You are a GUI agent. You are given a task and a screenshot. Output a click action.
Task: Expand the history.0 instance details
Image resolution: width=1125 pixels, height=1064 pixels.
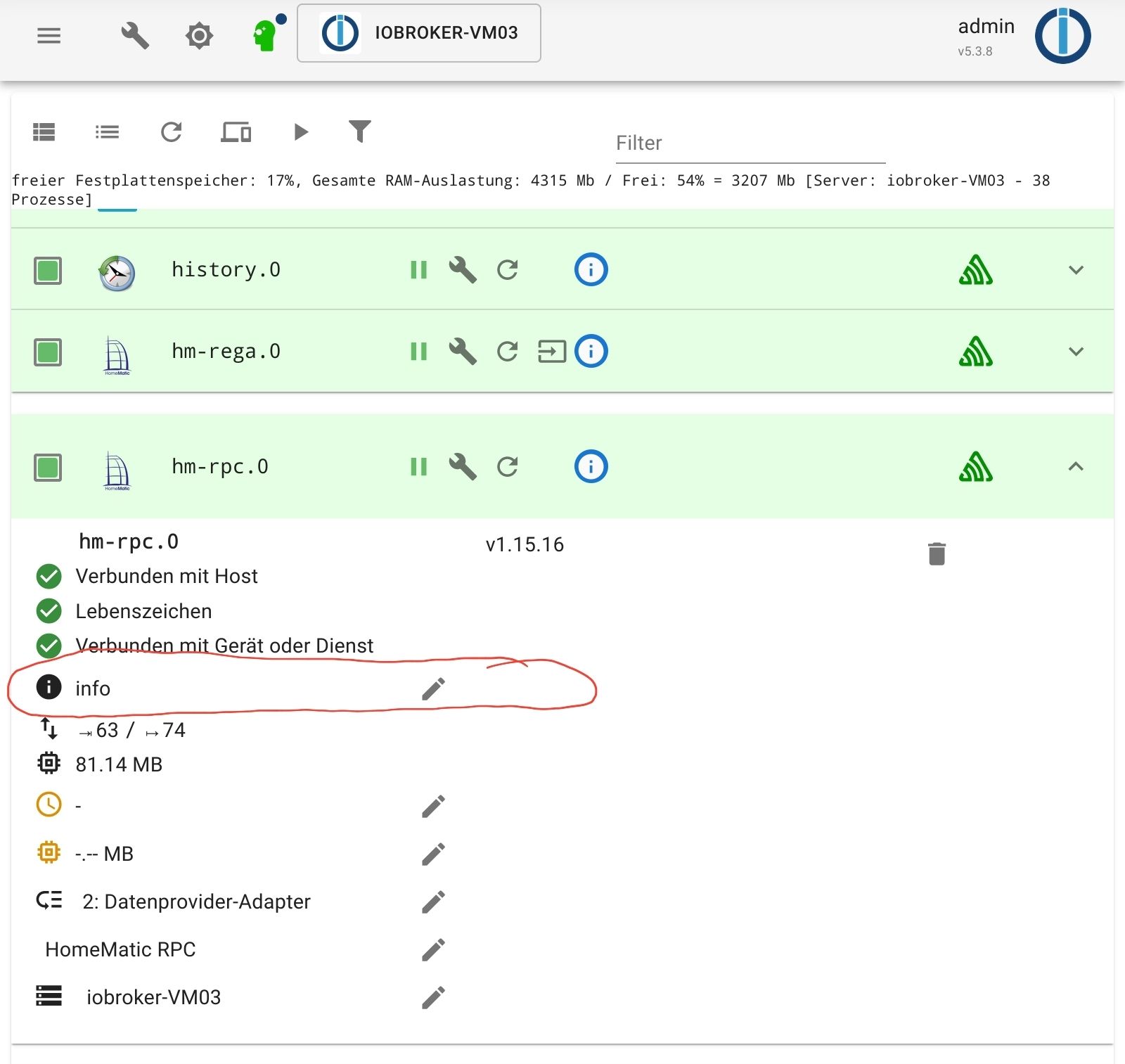click(1076, 270)
